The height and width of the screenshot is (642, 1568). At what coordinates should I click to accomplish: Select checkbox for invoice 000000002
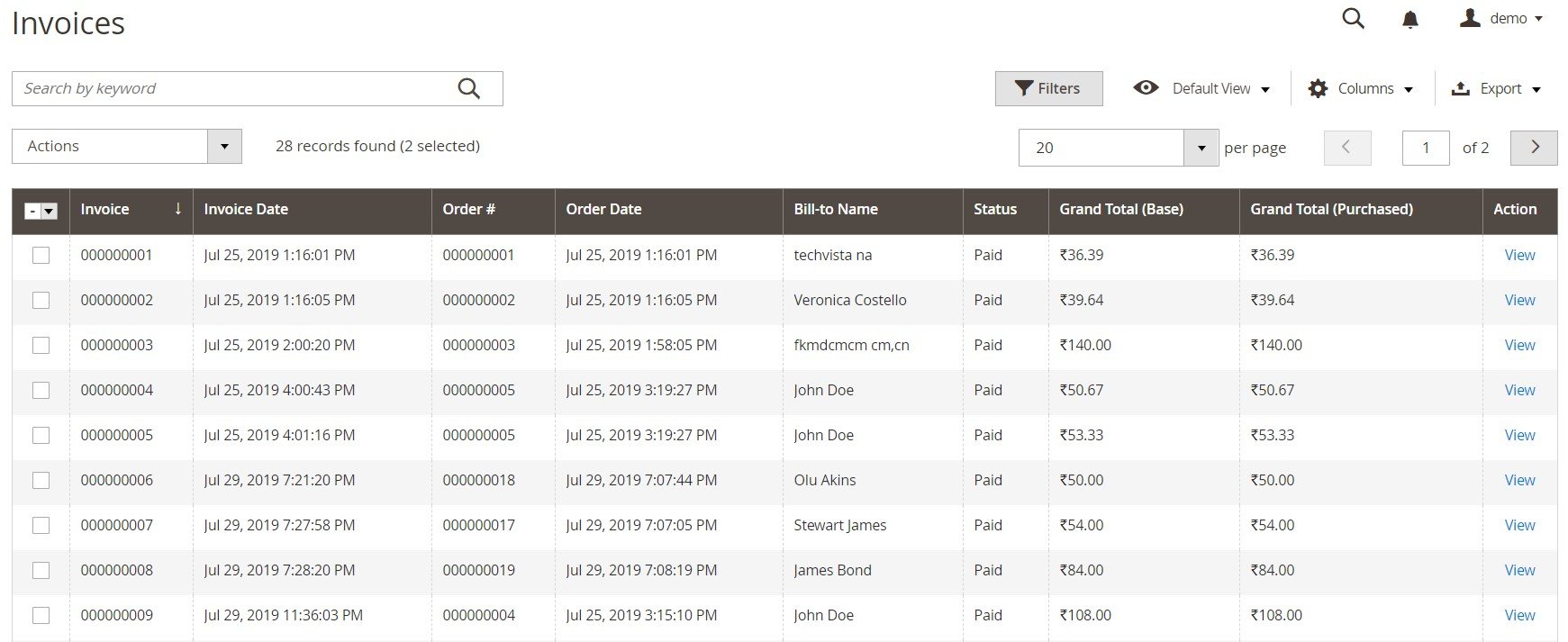(41, 301)
